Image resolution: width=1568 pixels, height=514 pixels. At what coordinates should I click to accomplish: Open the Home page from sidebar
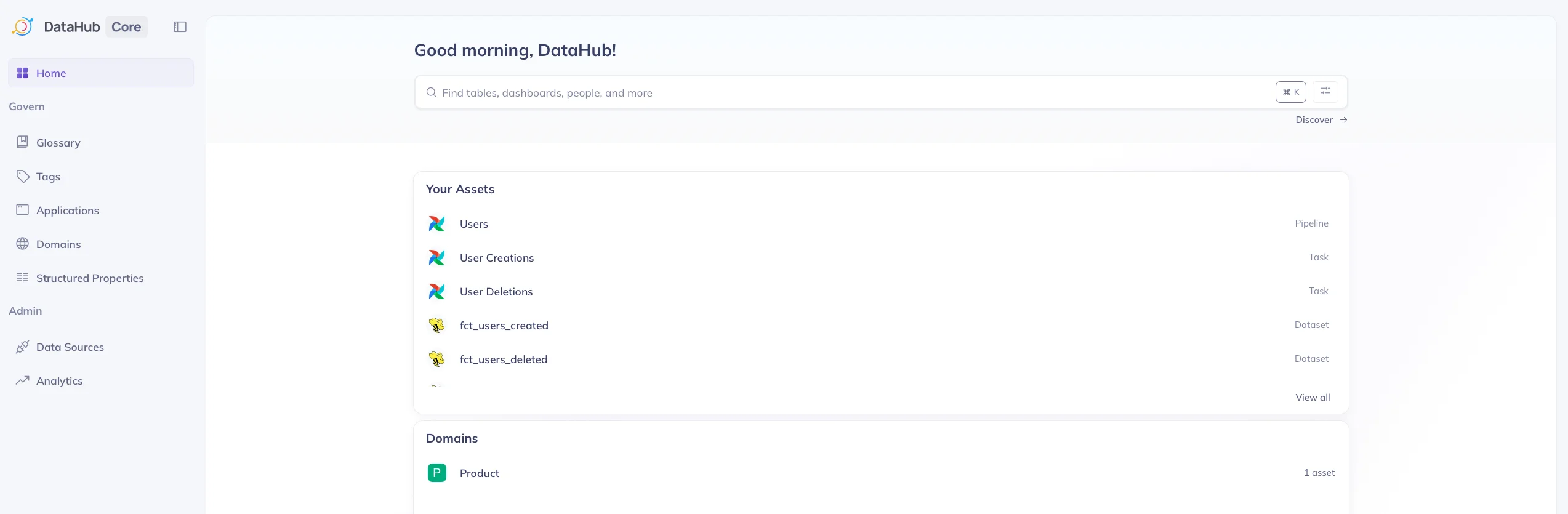pos(101,73)
